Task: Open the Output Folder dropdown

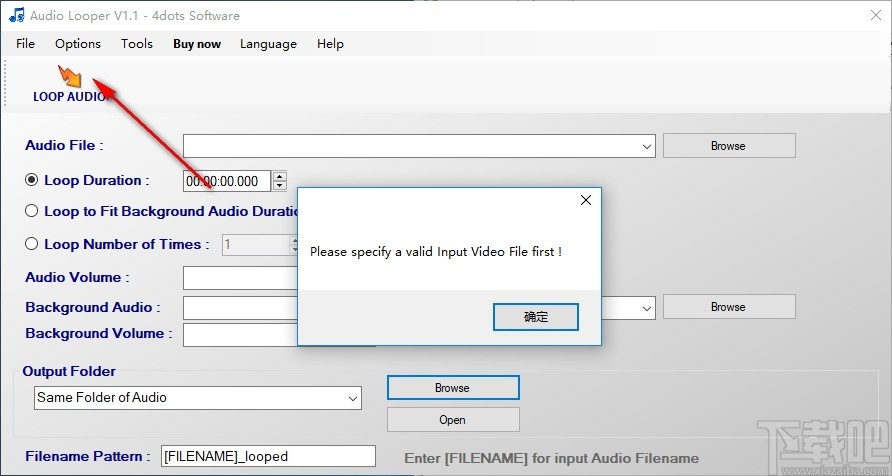Action: (x=353, y=398)
